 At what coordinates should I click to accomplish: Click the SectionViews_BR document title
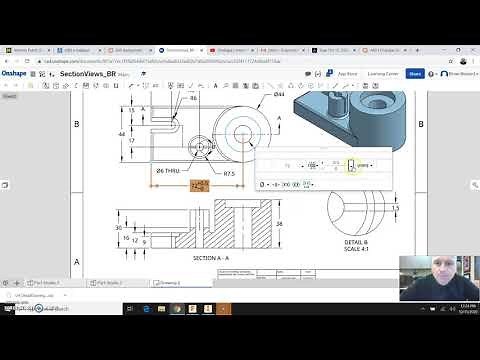pos(88,74)
